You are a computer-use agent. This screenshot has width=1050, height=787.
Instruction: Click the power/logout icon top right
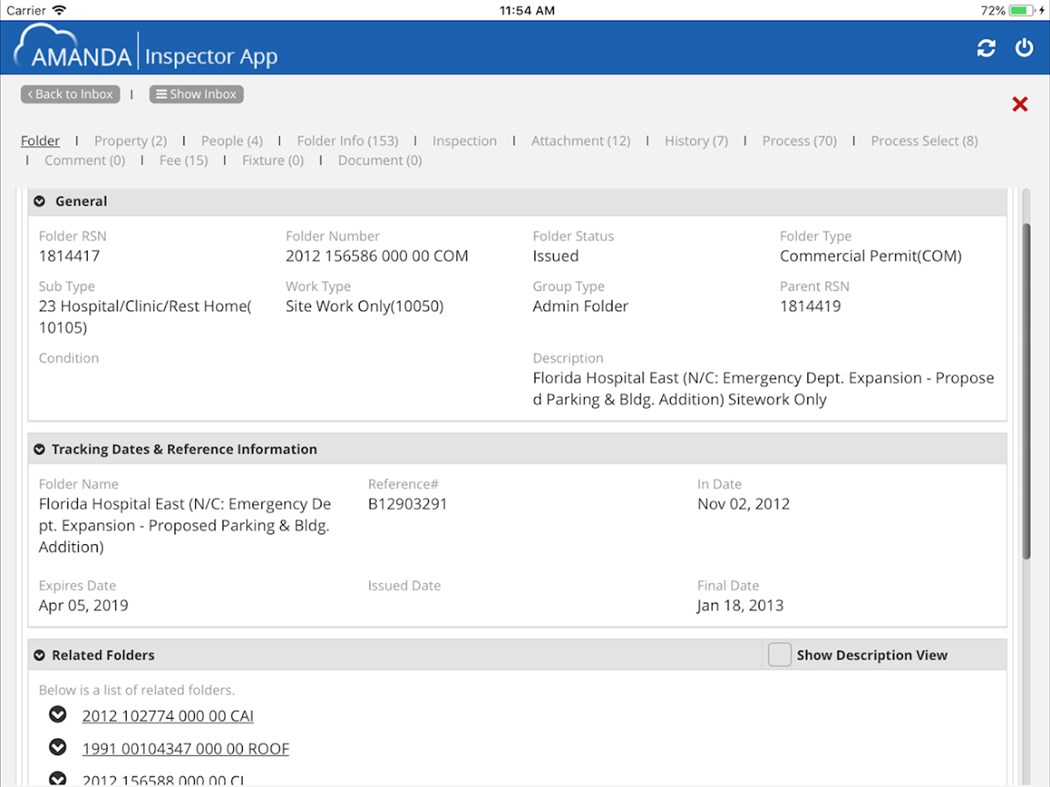[x=1023, y=47]
